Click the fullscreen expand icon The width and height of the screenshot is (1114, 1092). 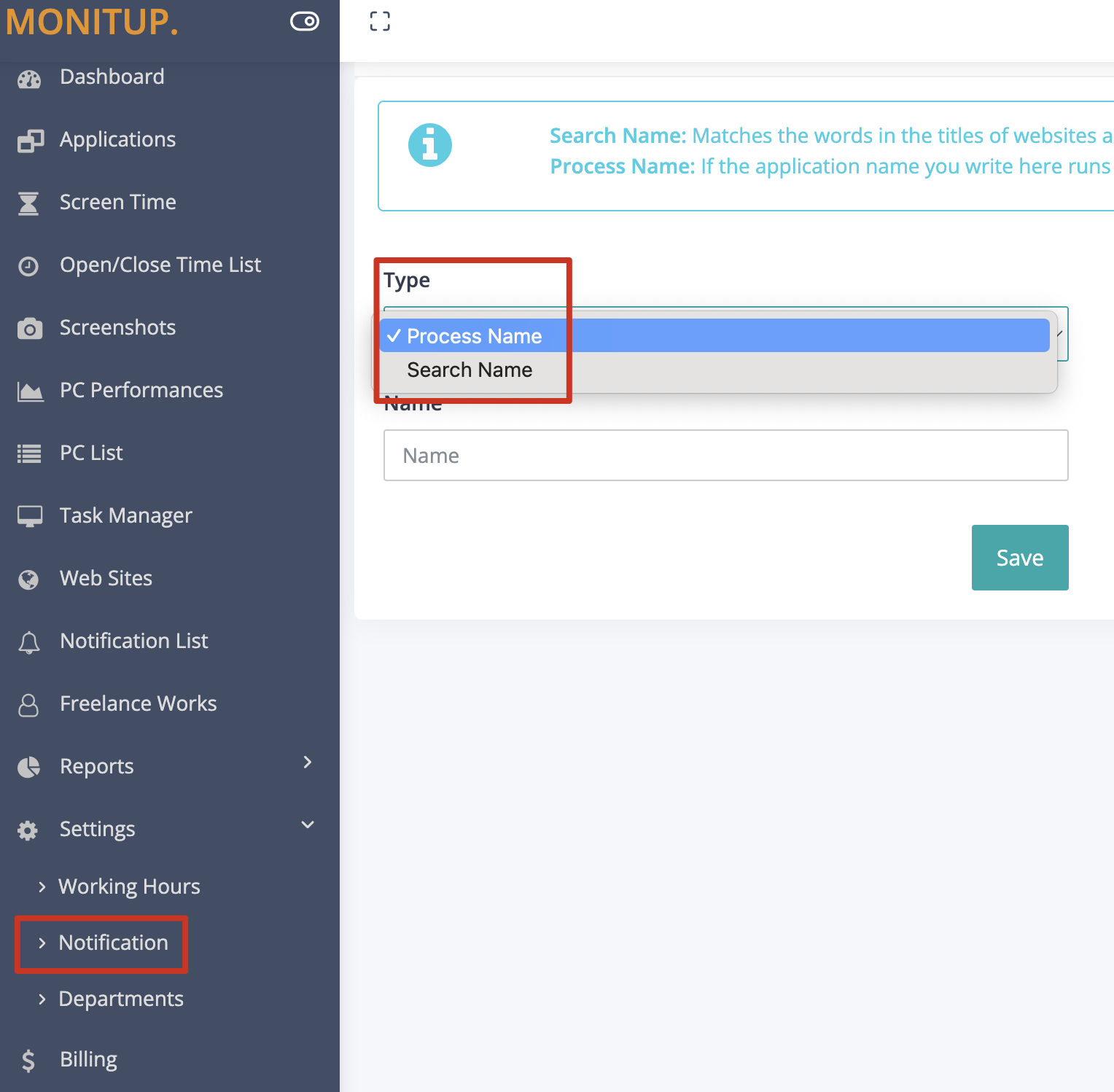coord(380,21)
